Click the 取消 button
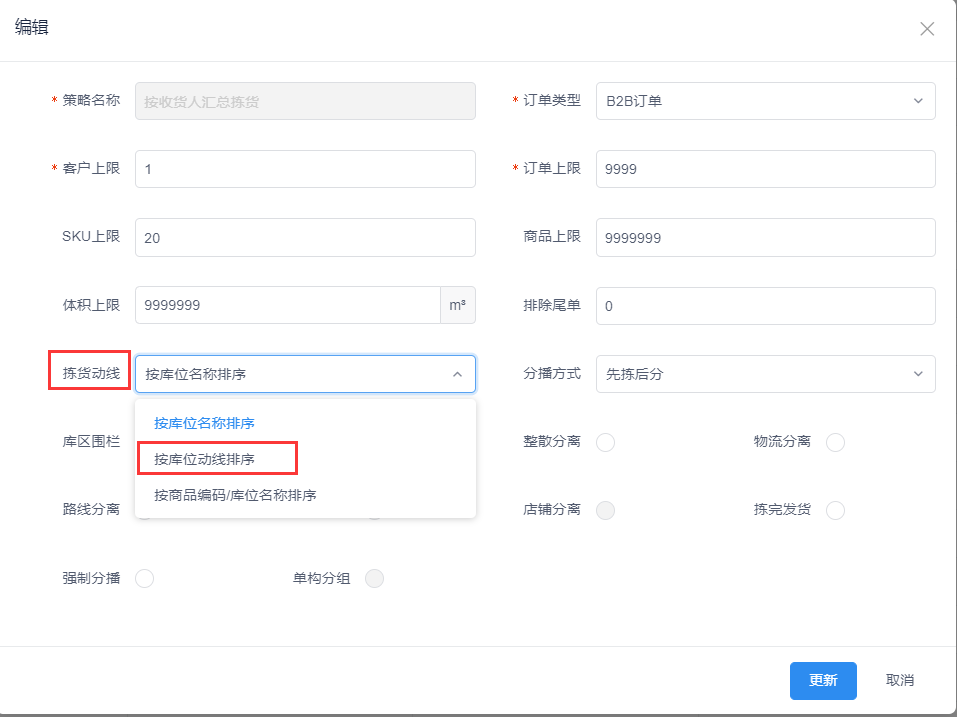The height and width of the screenshot is (717, 957). point(900,680)
